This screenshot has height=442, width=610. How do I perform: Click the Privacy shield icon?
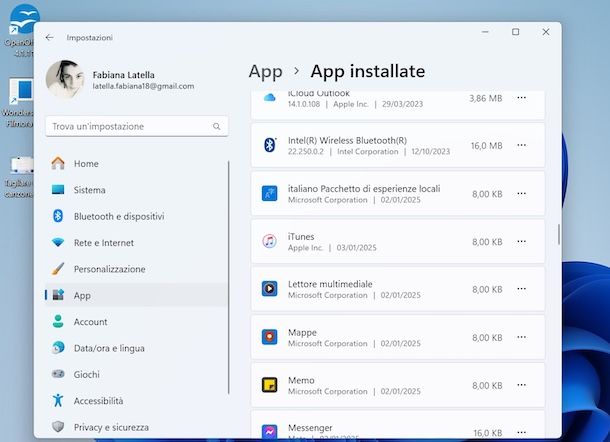pos(58,426)
